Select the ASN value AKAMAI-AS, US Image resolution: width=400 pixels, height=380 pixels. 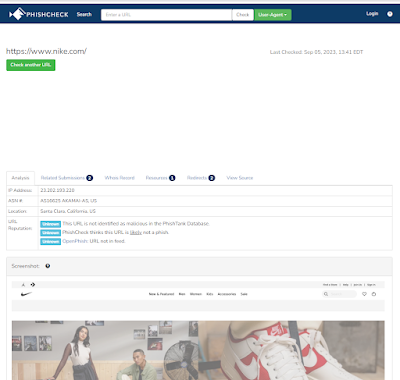tap(69, 201)
